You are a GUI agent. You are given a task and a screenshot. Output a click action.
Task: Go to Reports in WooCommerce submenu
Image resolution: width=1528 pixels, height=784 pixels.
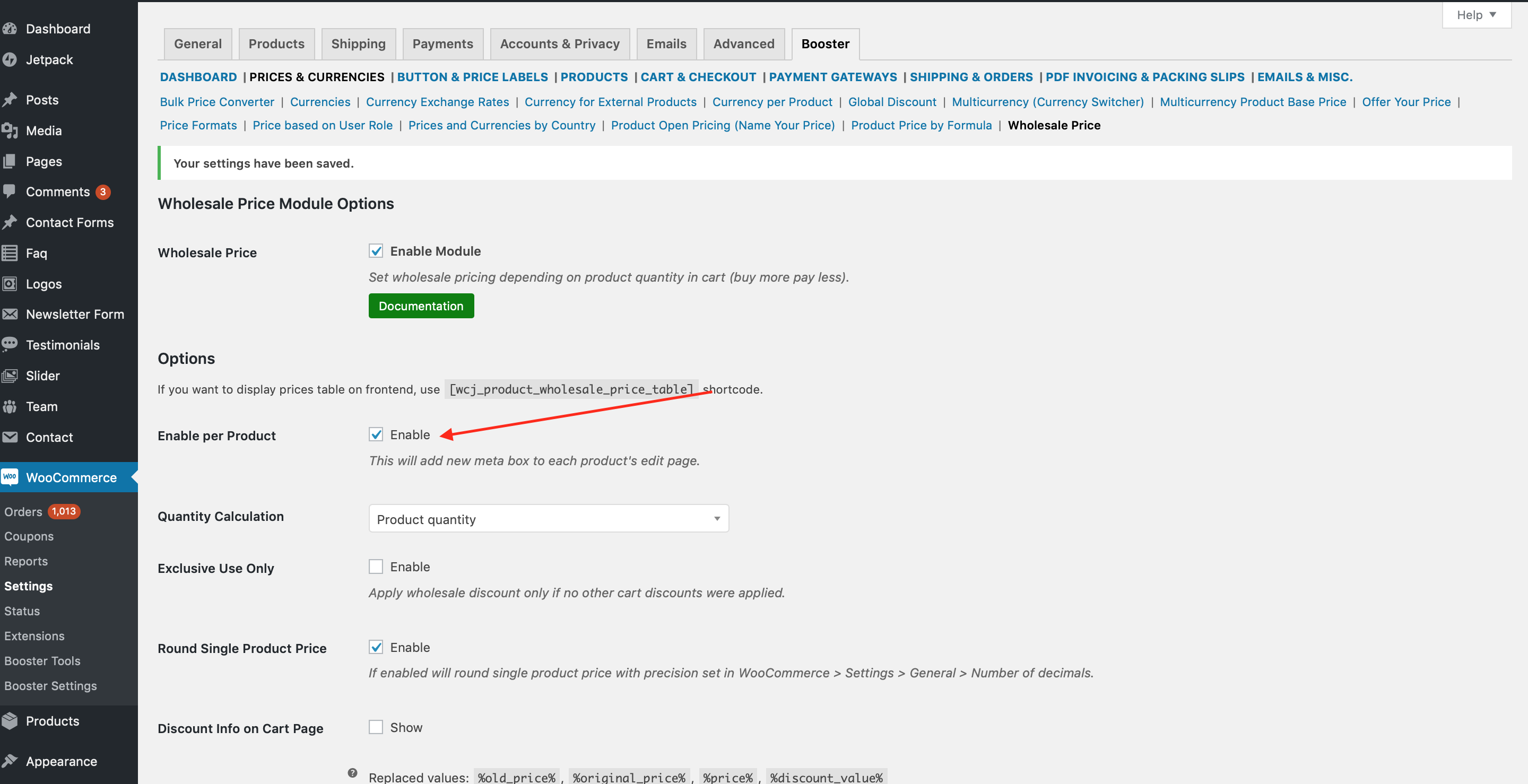click(x=25, y=561)
